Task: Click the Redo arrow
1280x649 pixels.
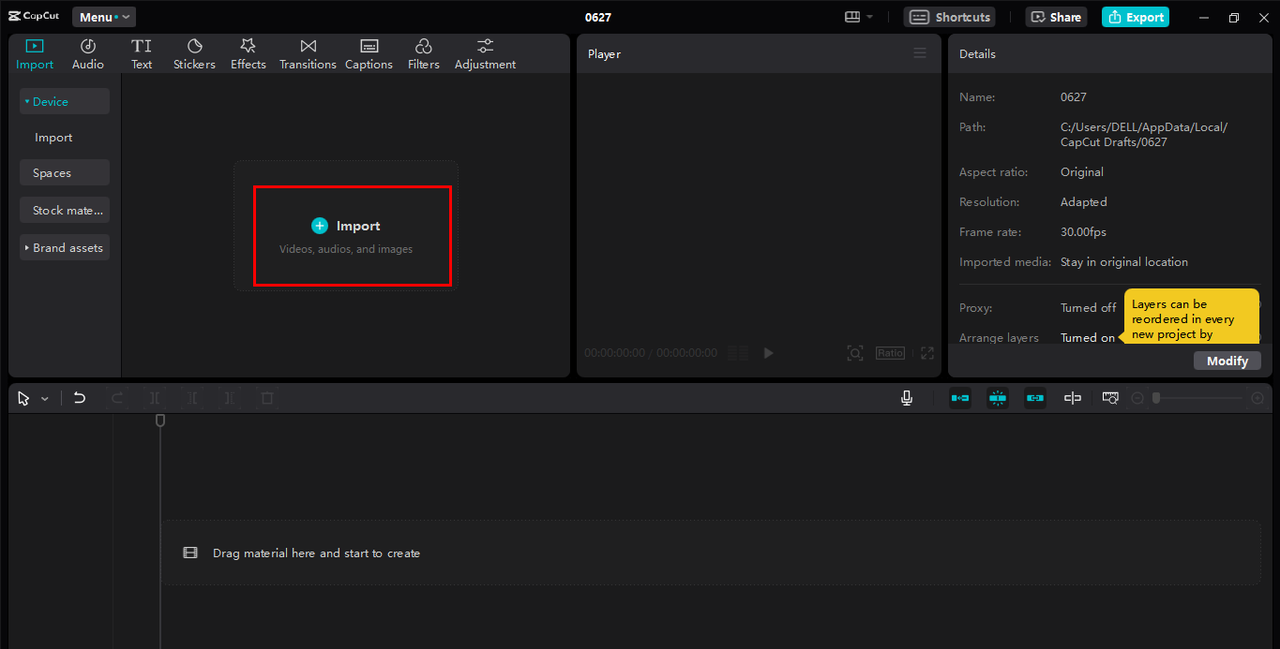Action: [x=117, y=398]
